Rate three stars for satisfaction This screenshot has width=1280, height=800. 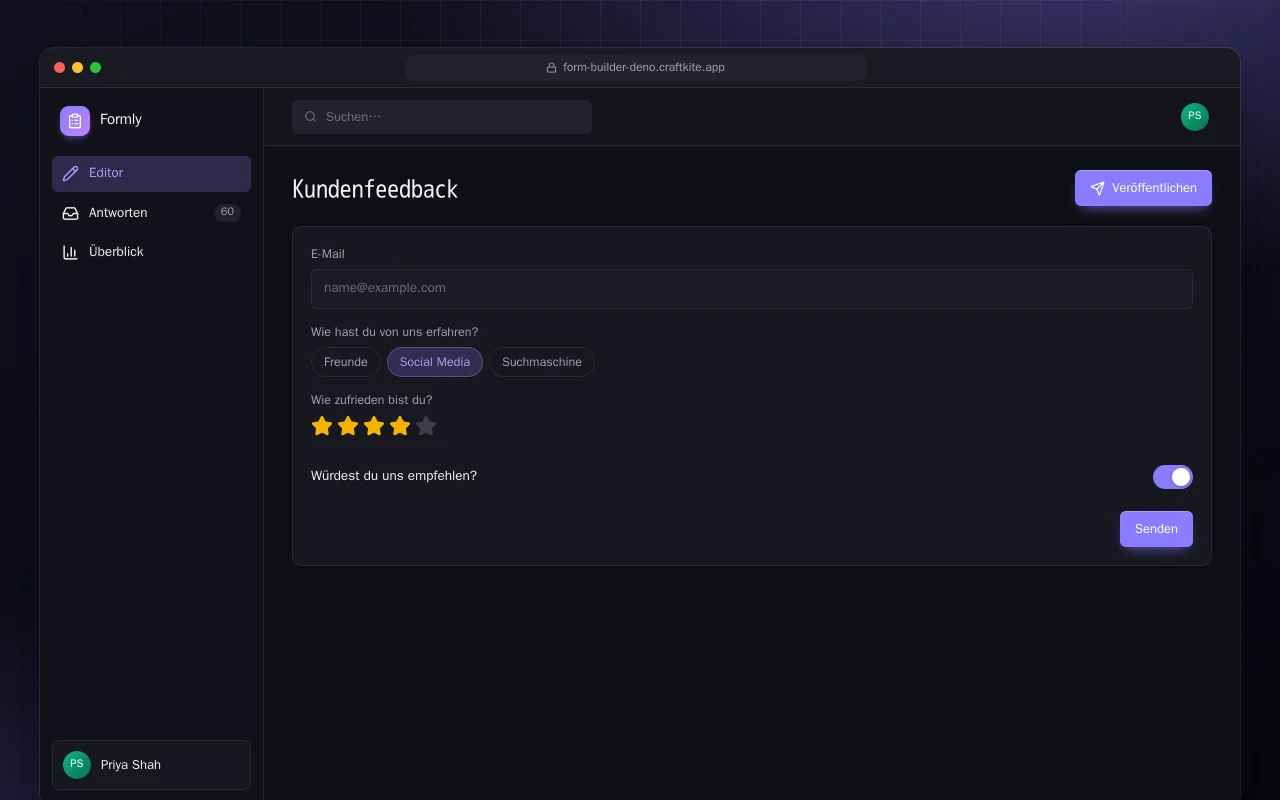(374, 426)
